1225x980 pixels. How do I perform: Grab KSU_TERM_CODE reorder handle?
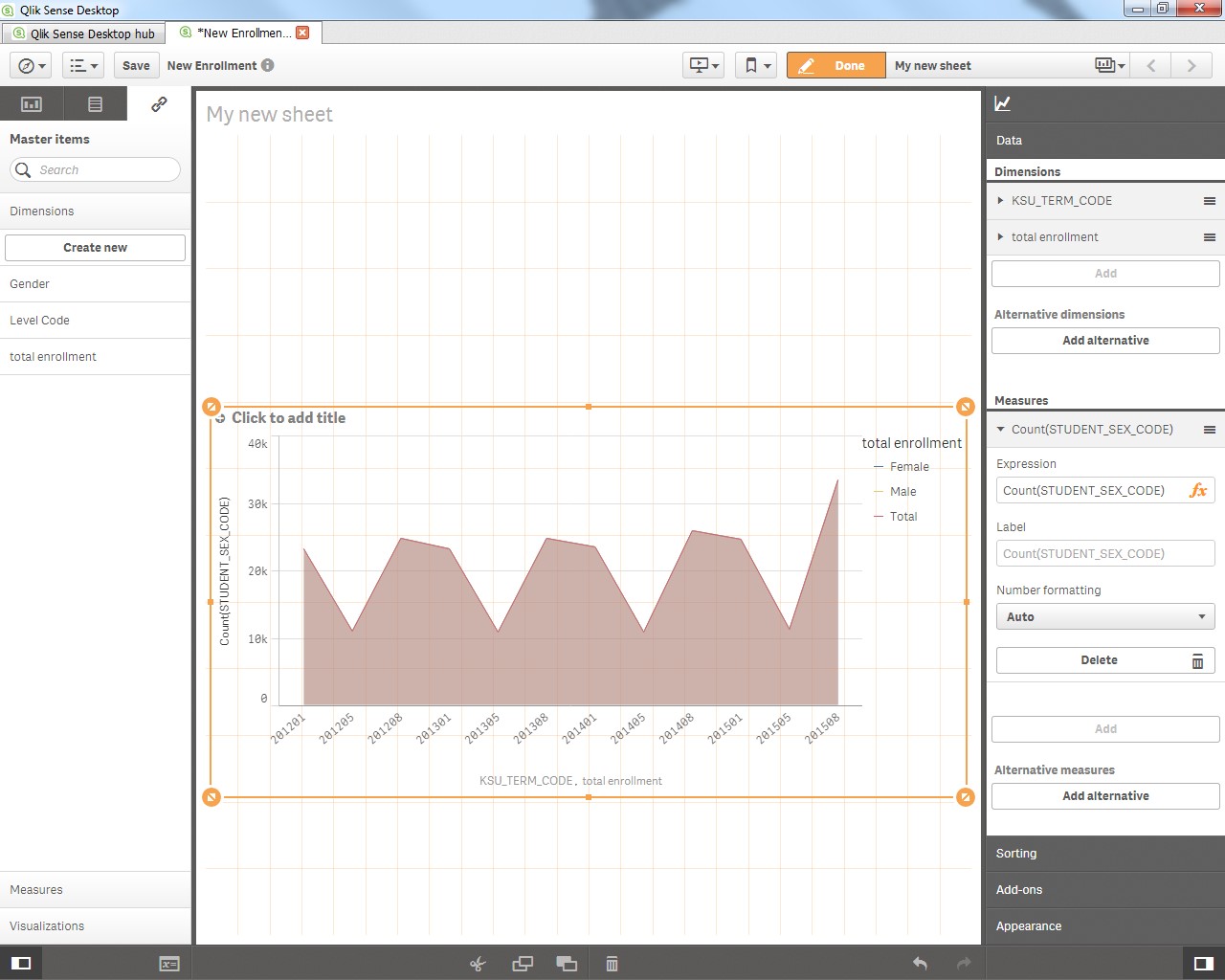1210,201
